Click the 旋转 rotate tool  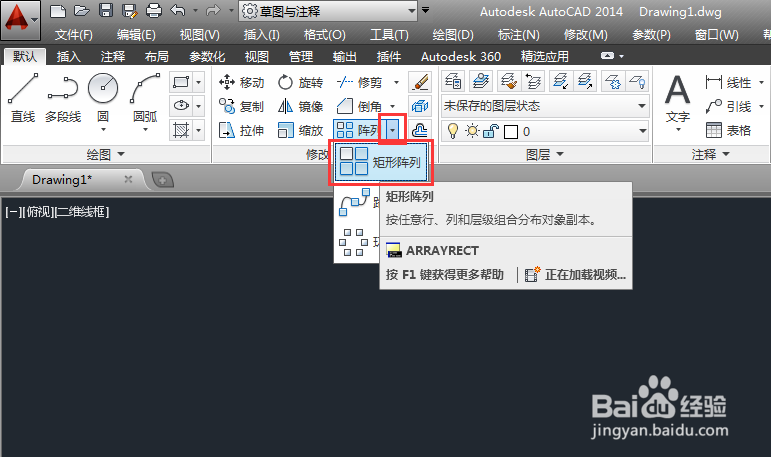pos(300,82)
